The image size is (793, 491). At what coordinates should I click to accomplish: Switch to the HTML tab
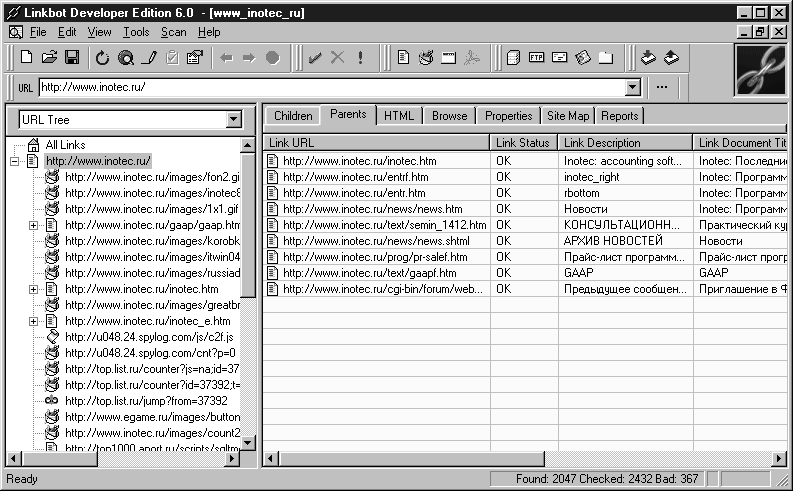tap(399, 116)
